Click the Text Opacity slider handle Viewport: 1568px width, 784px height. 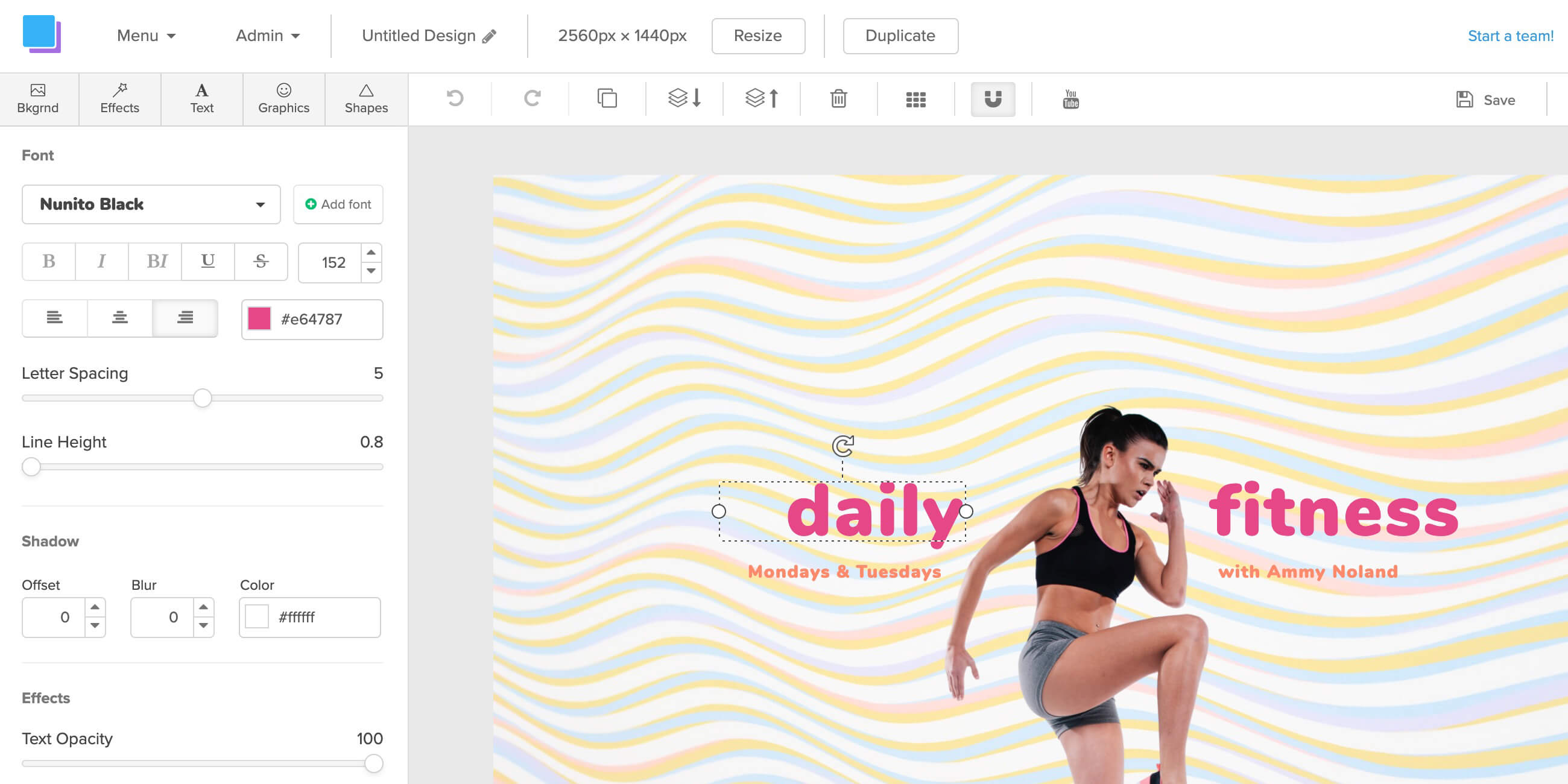point(374,763)
